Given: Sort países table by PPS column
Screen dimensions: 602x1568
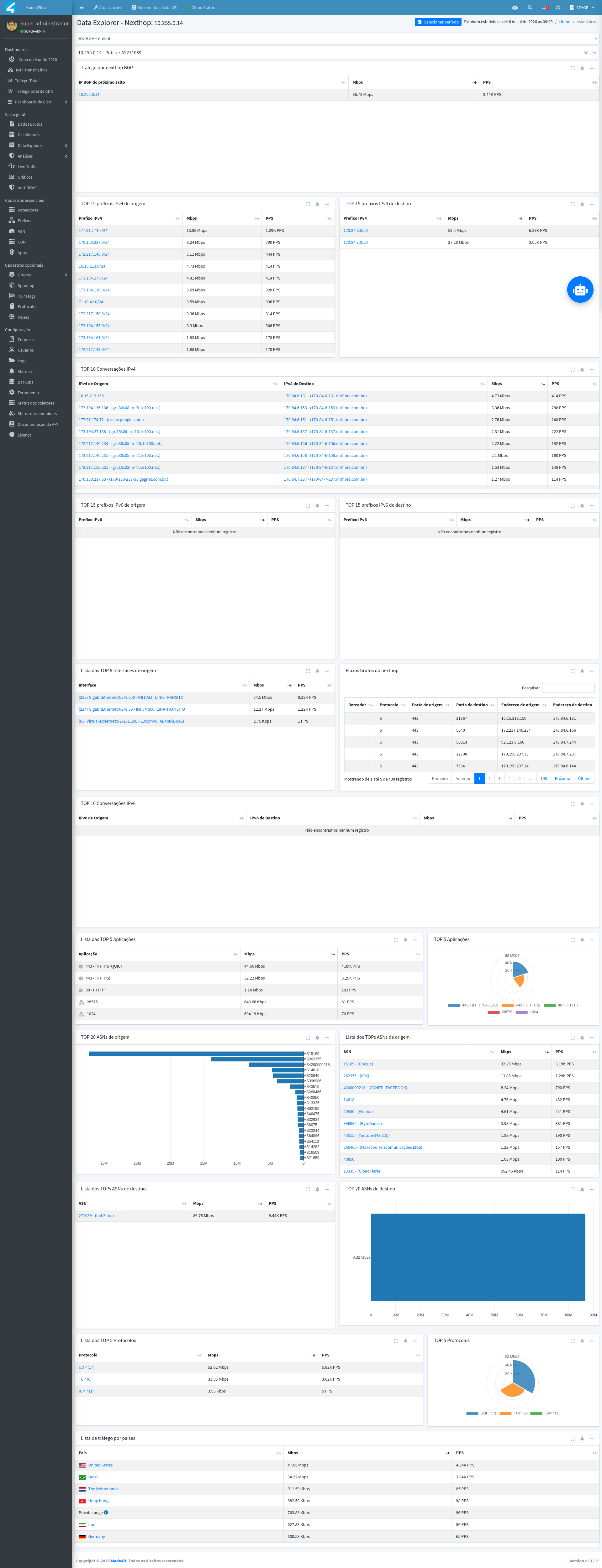Looking at the screenshot, I should (526, 1453).
